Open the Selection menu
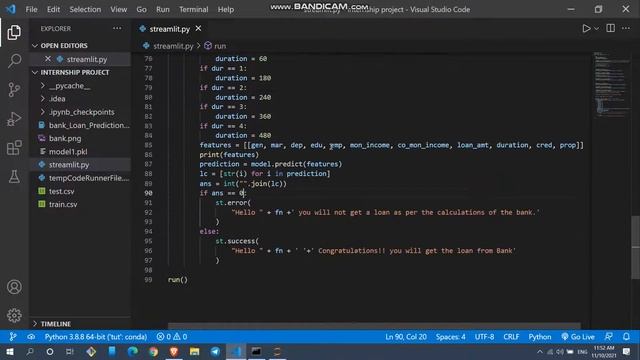 85,9
